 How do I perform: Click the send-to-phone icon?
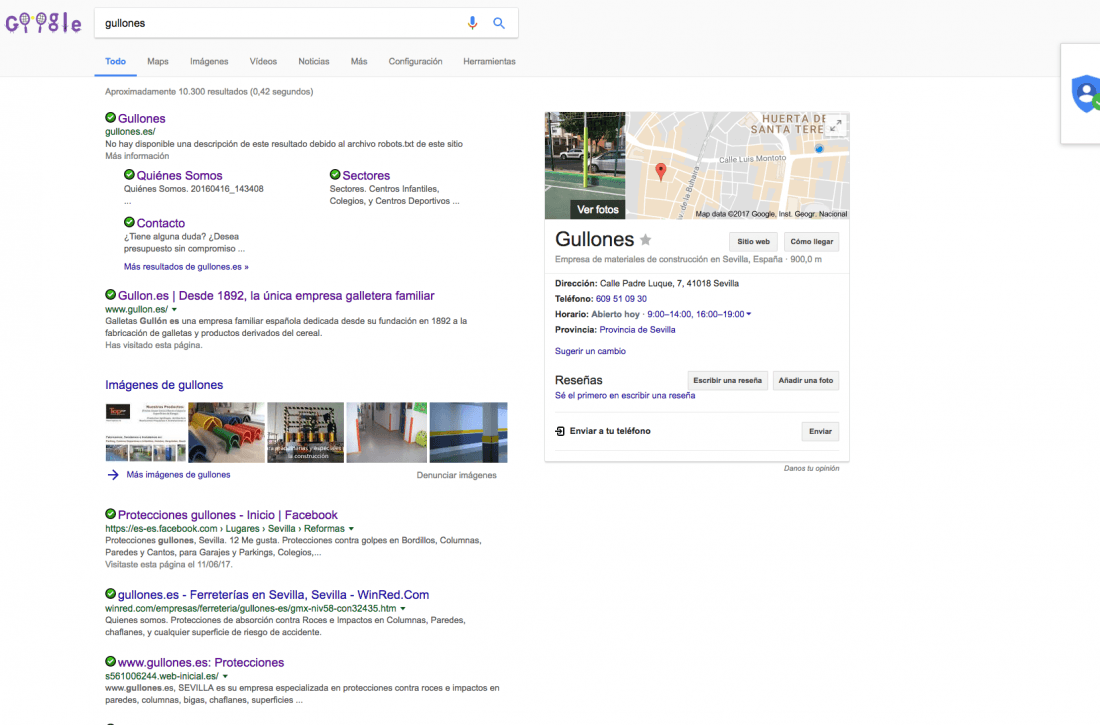point(560,431)
